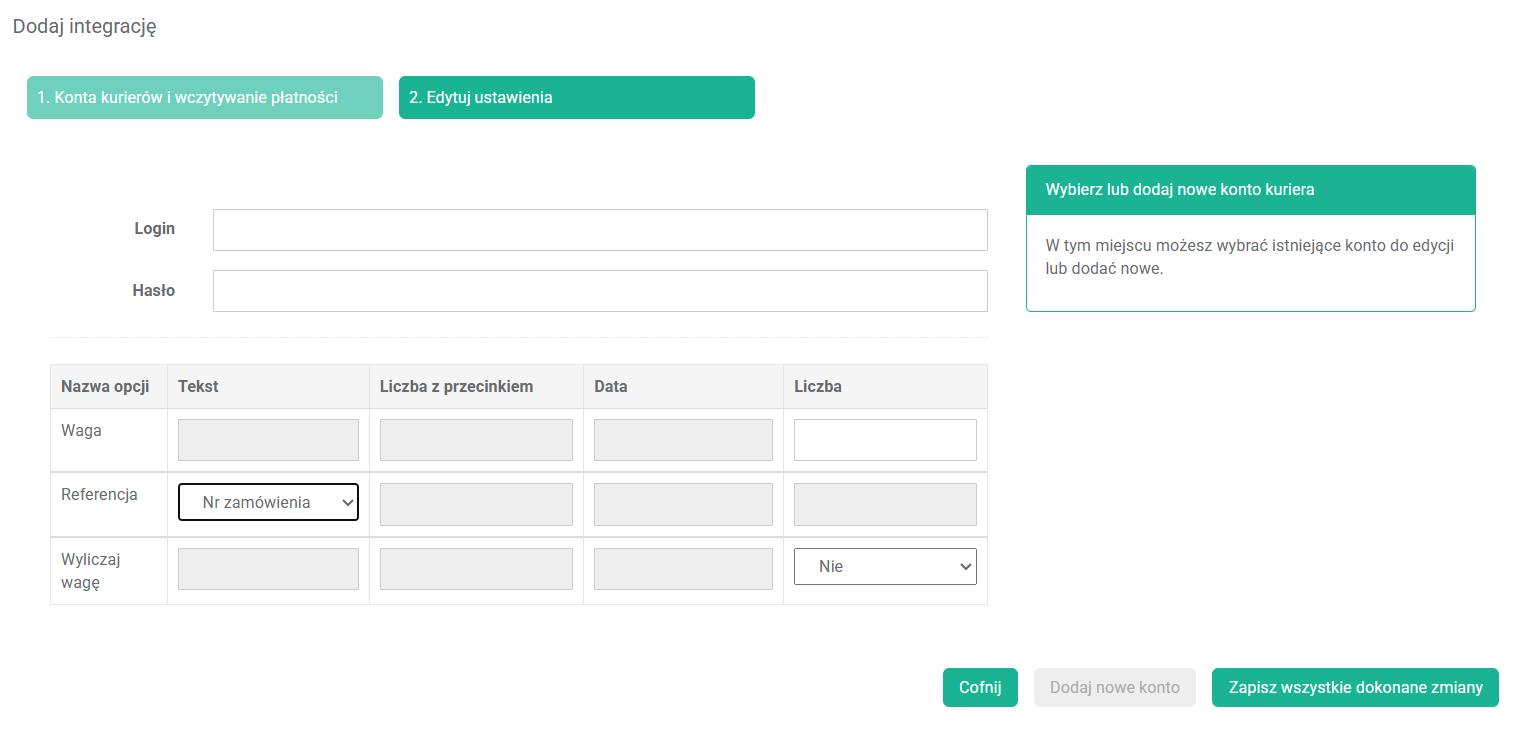Select the Referencja field in Data column
1522x730 pixels.
coord(683,505)
